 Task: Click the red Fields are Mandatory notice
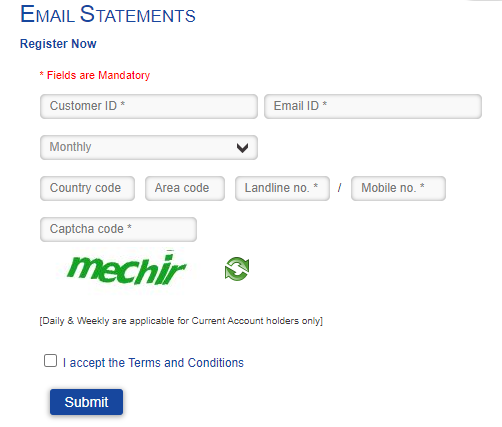[95, 75]
